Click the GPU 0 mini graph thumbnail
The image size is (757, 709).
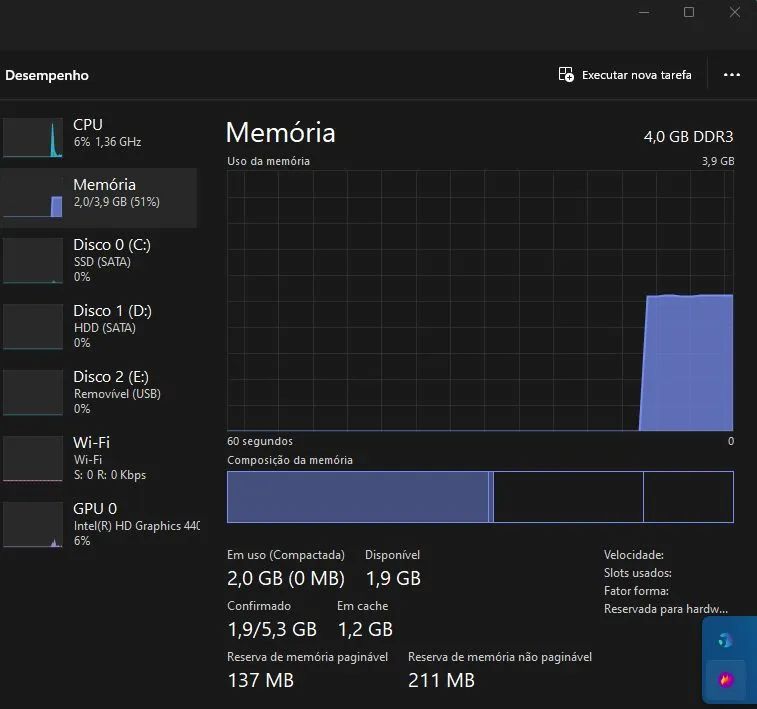tap(33, 524)
